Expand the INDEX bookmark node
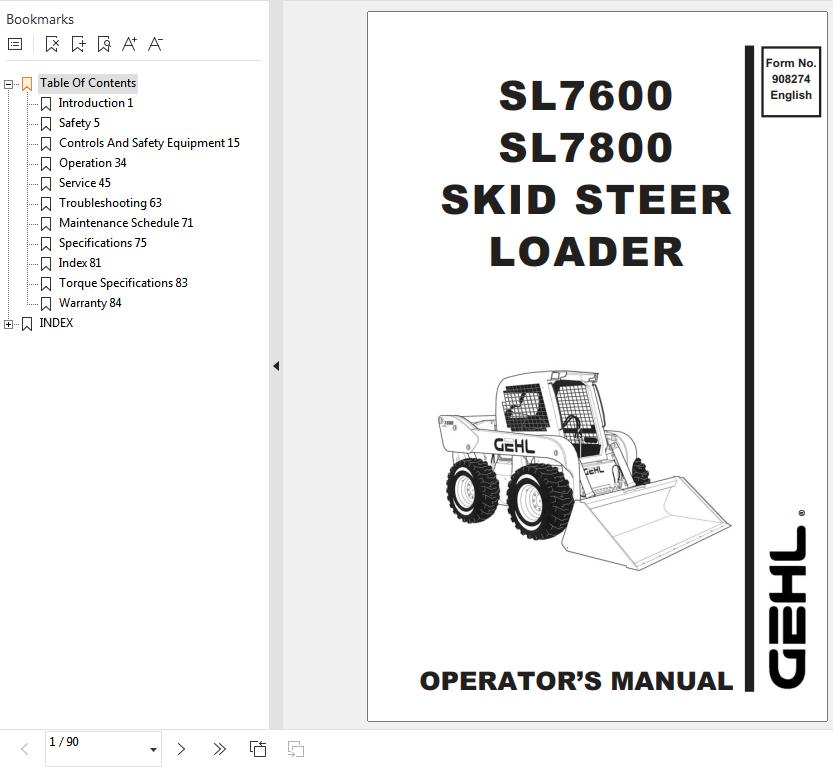Image resolution: width=833 pixels, height=767 pixels. click(x=8, y=325)
